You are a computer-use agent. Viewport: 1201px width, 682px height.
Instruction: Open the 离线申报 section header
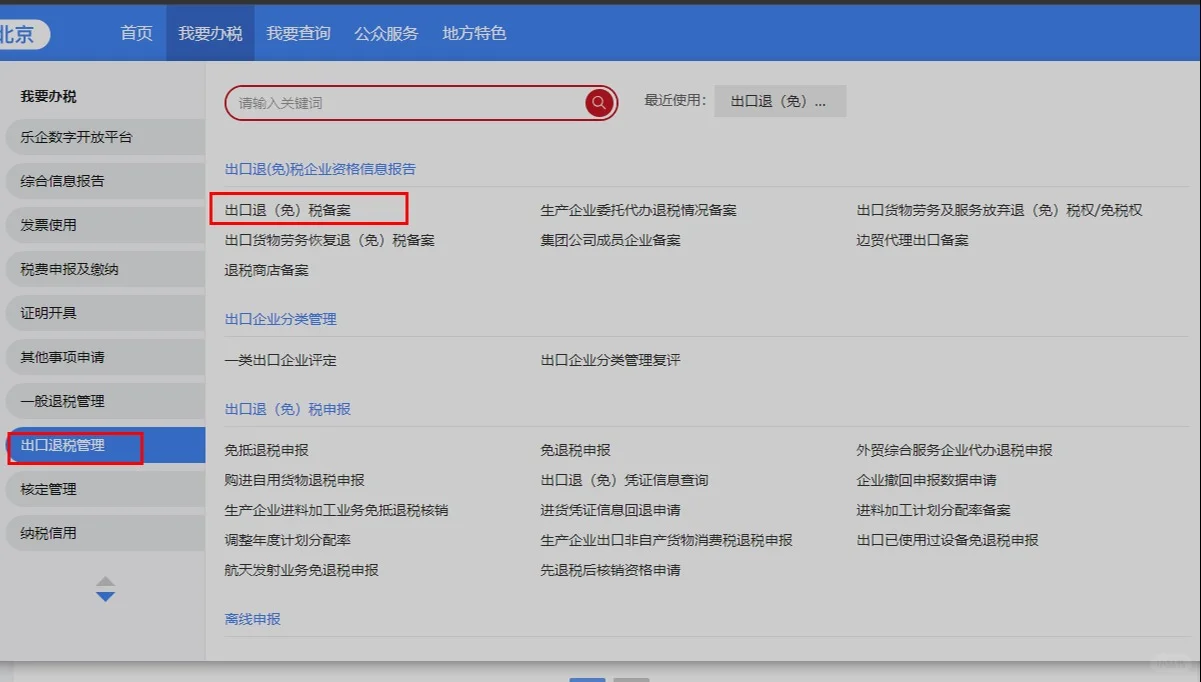tap(251, 618)
